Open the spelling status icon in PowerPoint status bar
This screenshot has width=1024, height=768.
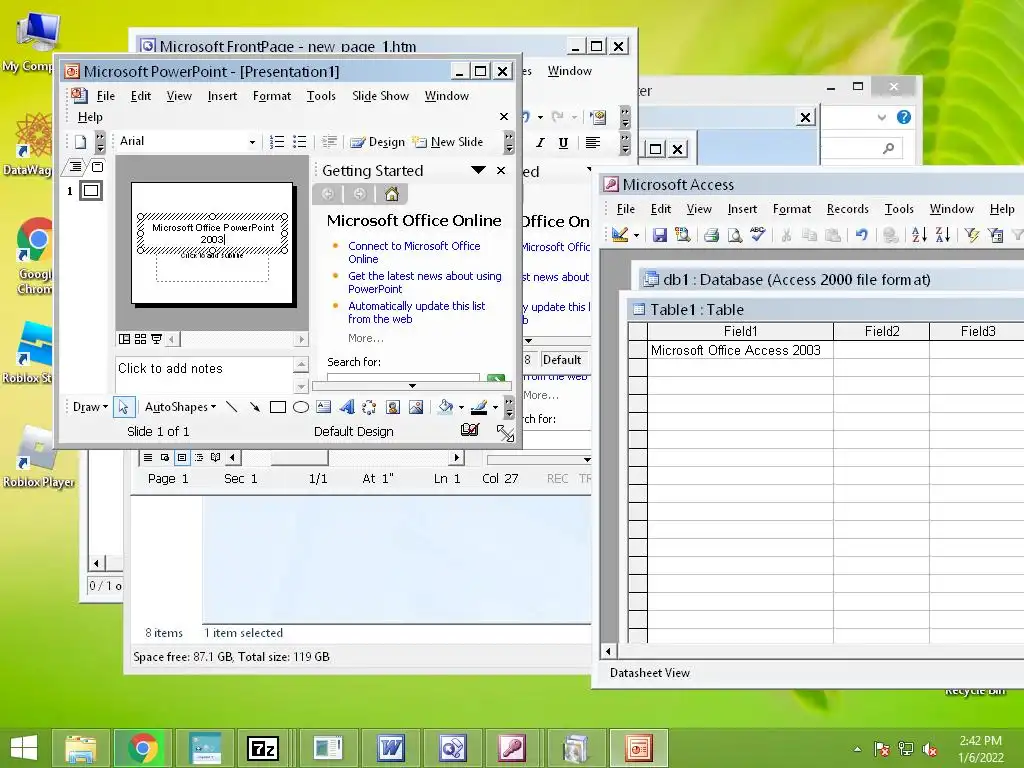pyautogui.click(x=470, y=430)
